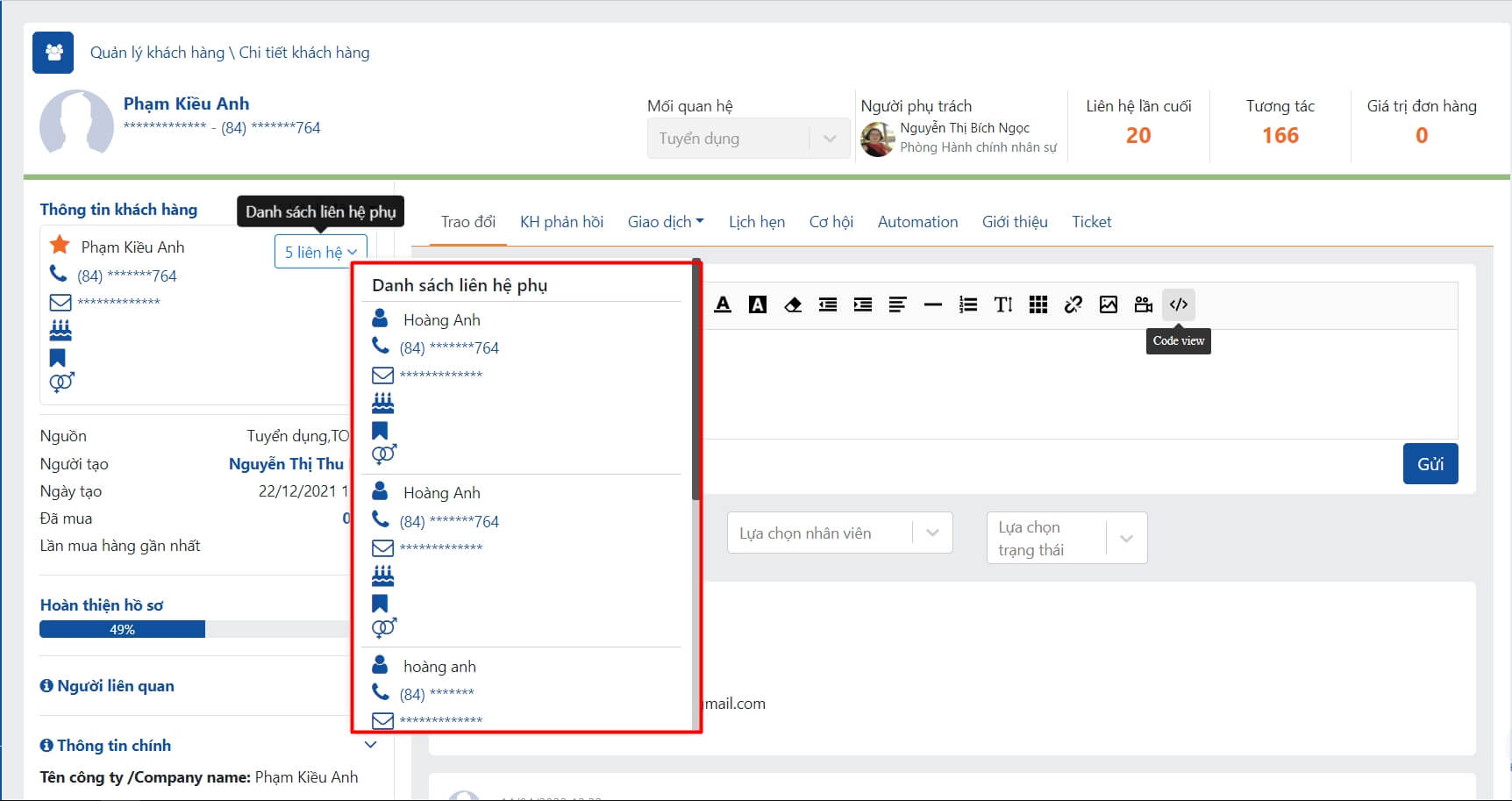Screen dimensions: 1512x801
Task: Click the envelope icon in customer info
Action: pos(61,303)
